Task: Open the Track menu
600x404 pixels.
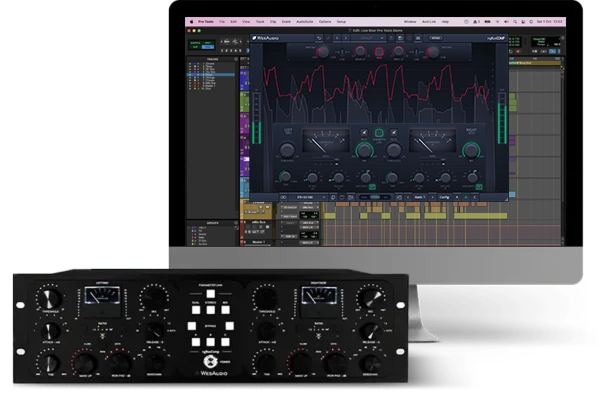Action: pyautogui.click(x=260, y=22)
